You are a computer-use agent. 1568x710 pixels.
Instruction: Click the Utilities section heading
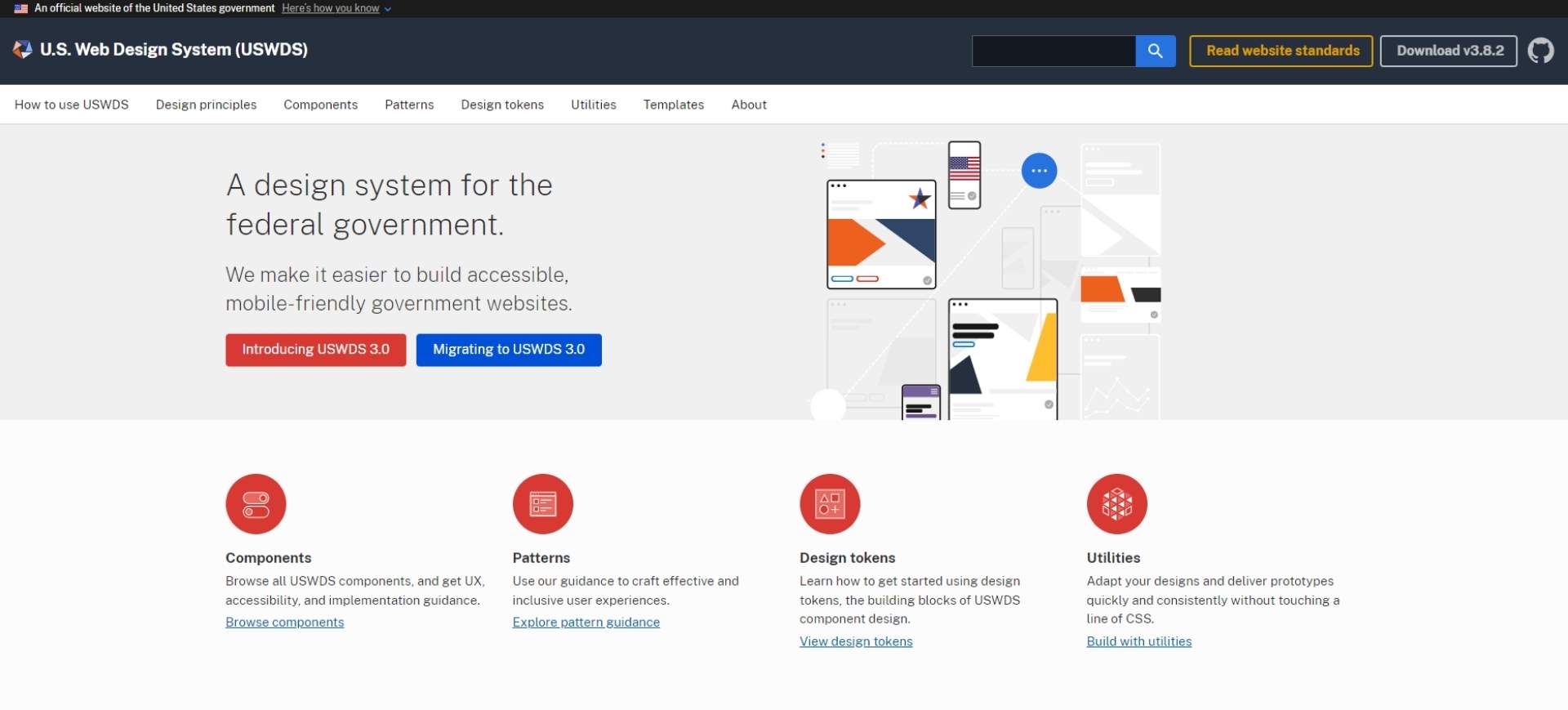[1114, 558]
